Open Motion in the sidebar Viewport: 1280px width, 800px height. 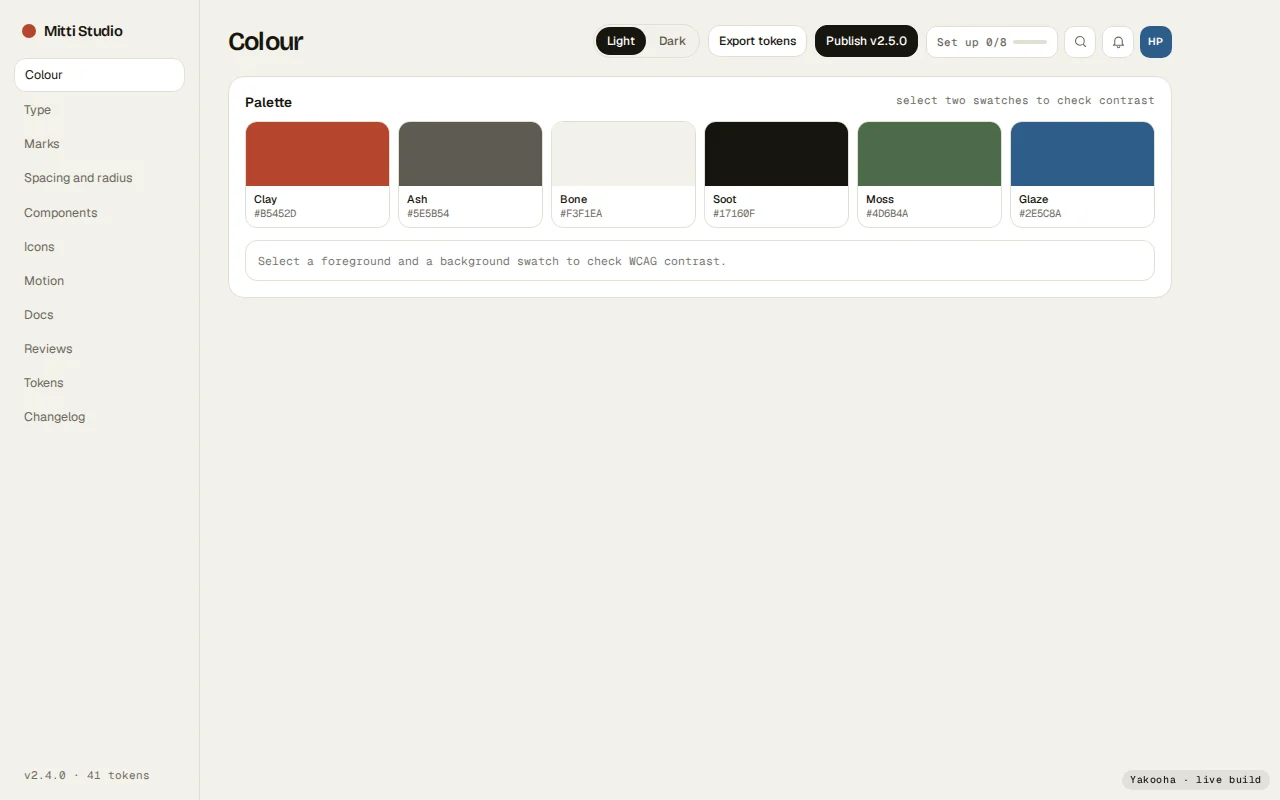click(99, 281)
